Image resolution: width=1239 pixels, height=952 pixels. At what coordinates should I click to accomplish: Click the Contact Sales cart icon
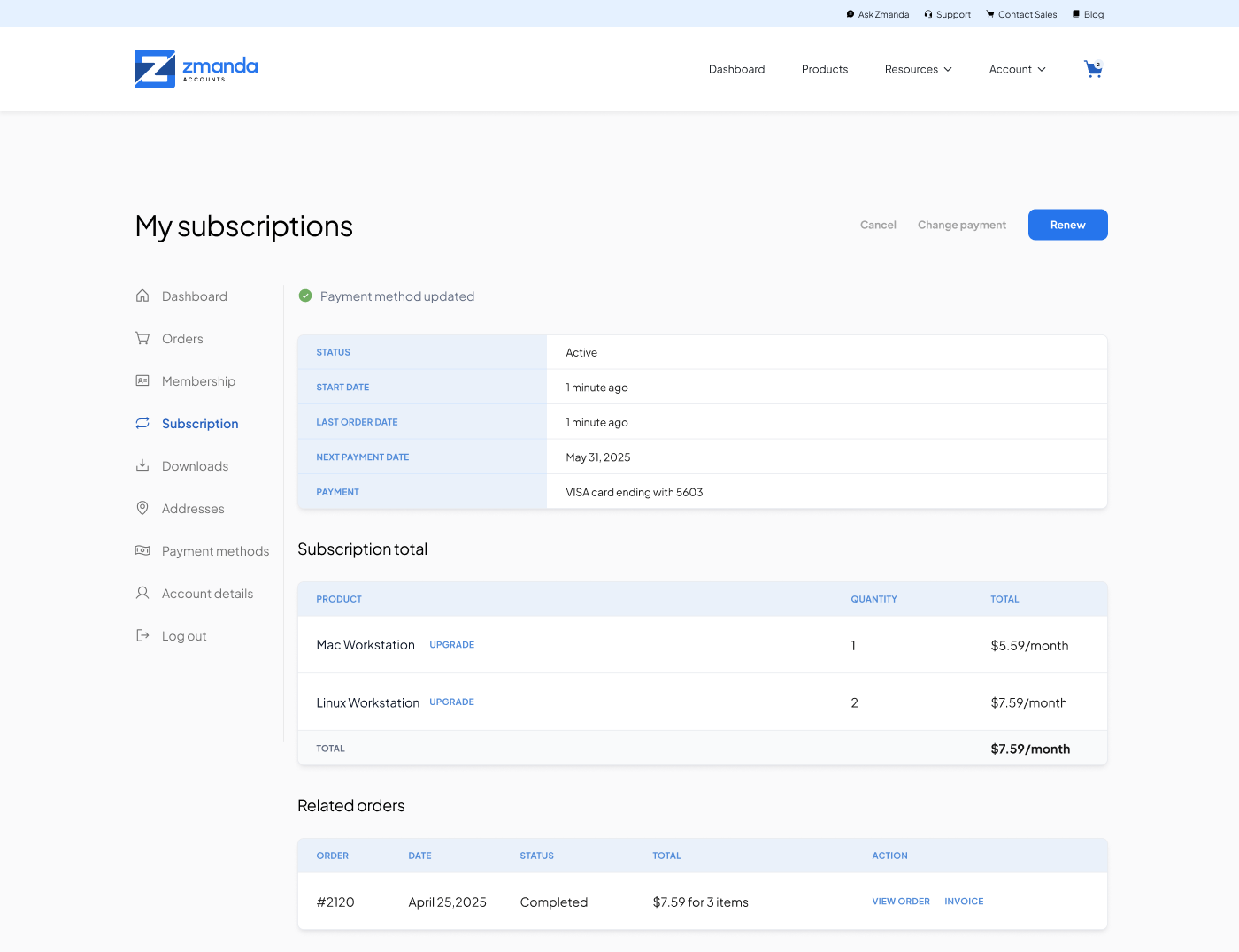[990, 14]
